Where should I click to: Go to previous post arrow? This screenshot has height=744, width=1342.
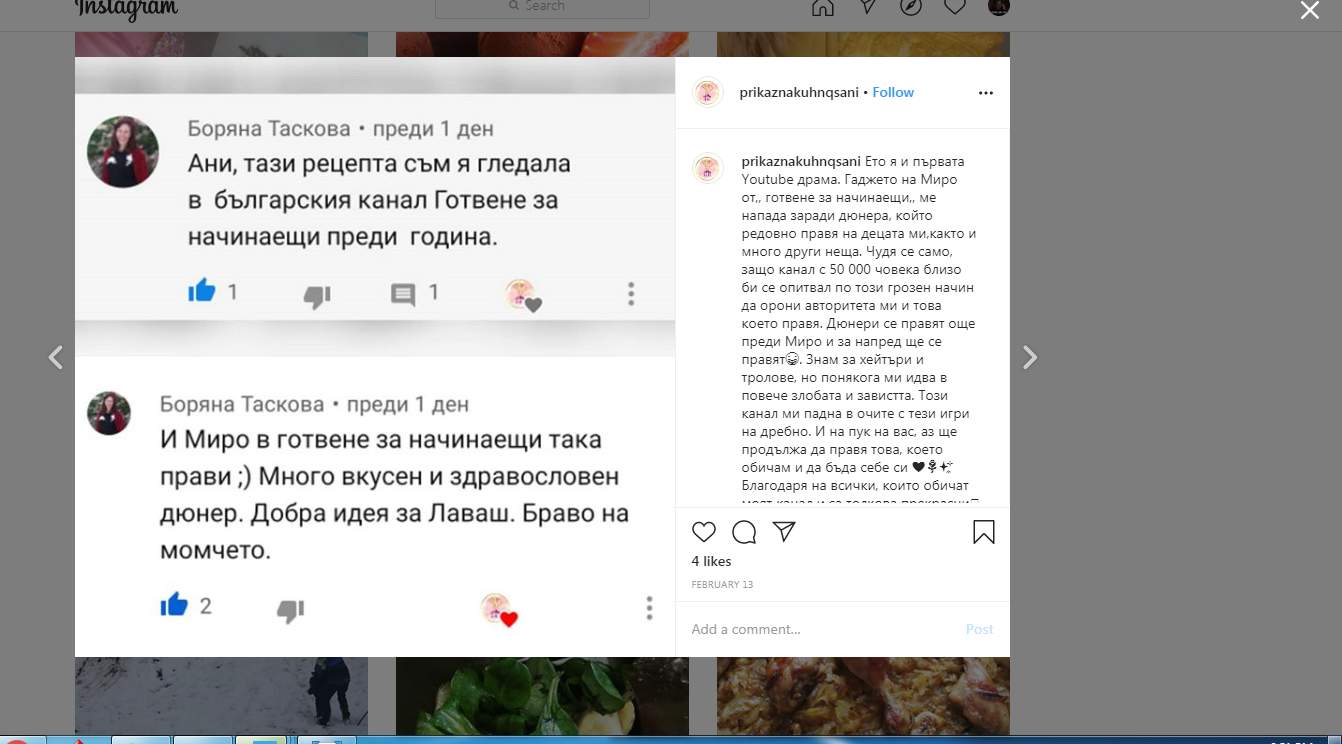tap(56, 357)
